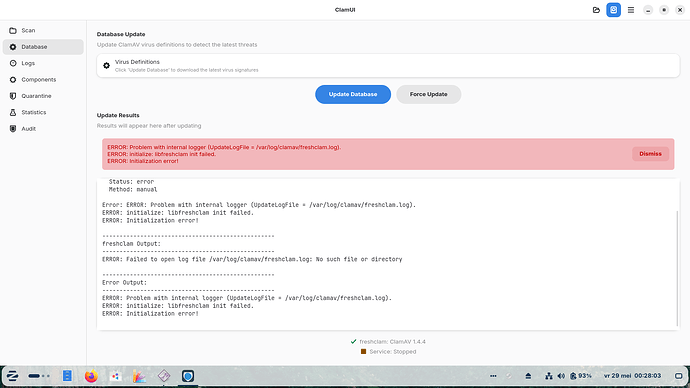Click the freshclam ClamAV 1.4.4 status text
690x388 pixels.
coord(393,341)
